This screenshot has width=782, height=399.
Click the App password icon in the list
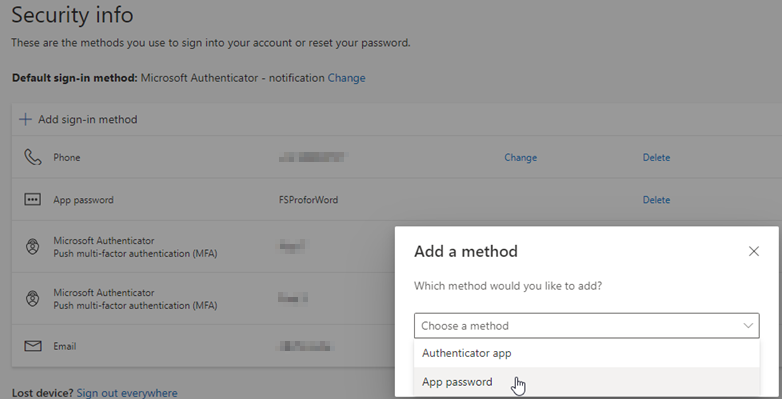pos(32,200)
